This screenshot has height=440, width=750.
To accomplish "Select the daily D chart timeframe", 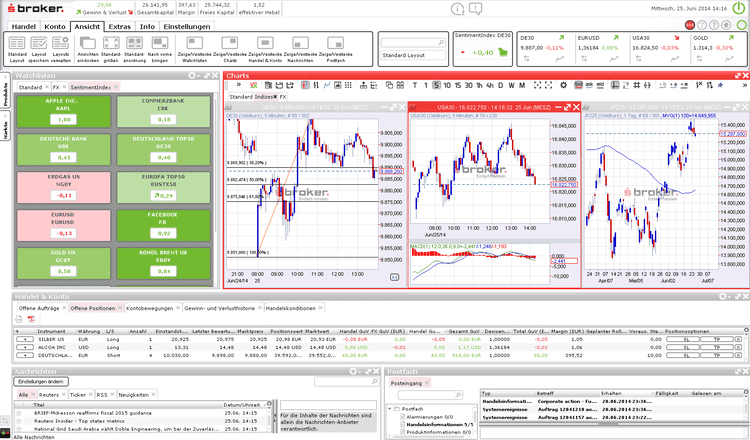I will tap(501, 85).
